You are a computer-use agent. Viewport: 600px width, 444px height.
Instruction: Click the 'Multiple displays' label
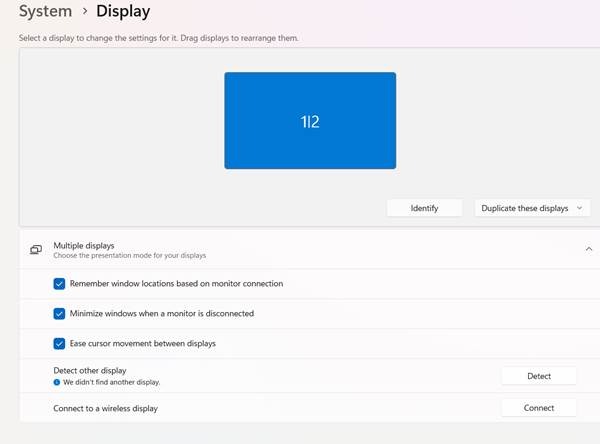pyautogui.click(x=84, y=245)
